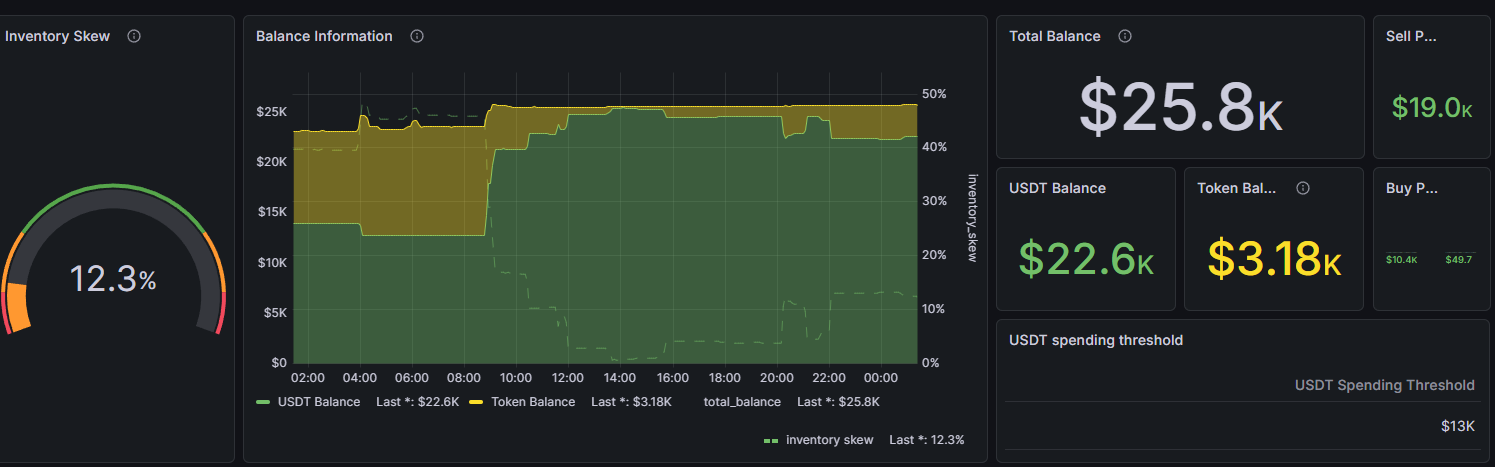Click the 50% right axis label
Viewport: 1495px width, 467px height.
(x=934, y=93)
